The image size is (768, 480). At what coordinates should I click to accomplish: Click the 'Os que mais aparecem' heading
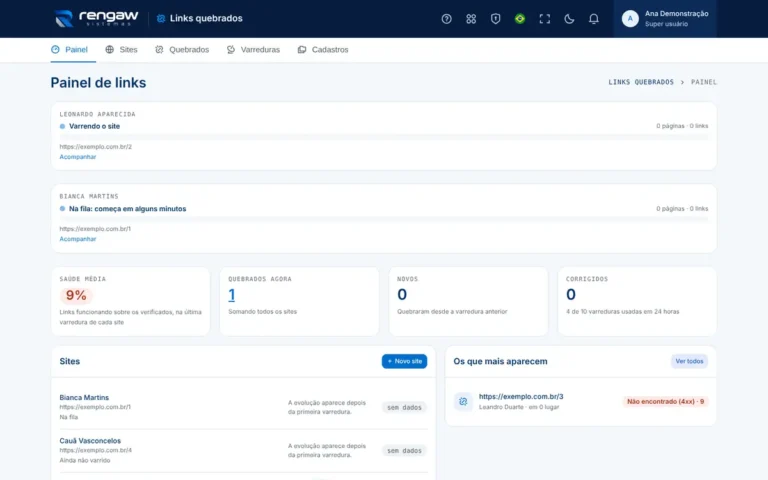pyautogui.click(x=500, y=361)
